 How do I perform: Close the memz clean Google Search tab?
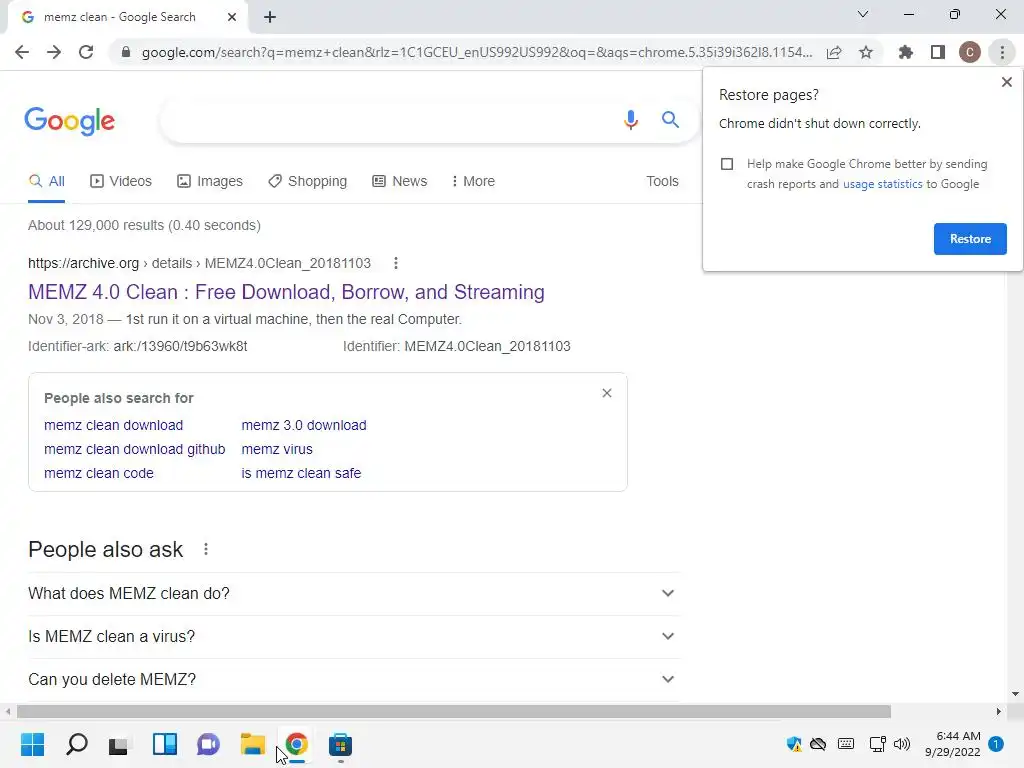pos(232,17)
